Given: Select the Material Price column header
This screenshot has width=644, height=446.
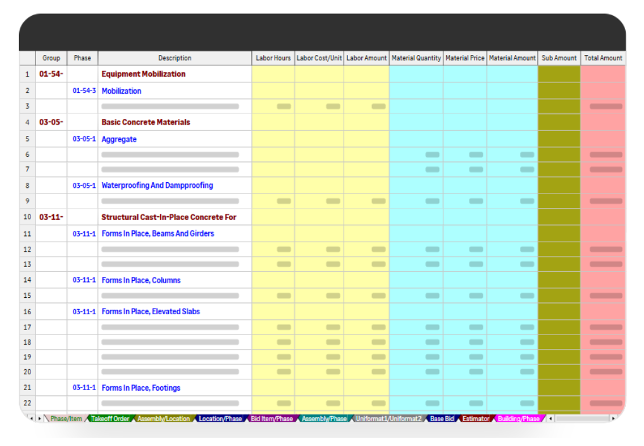Looking at the screenshot, I should coord(465,58).
